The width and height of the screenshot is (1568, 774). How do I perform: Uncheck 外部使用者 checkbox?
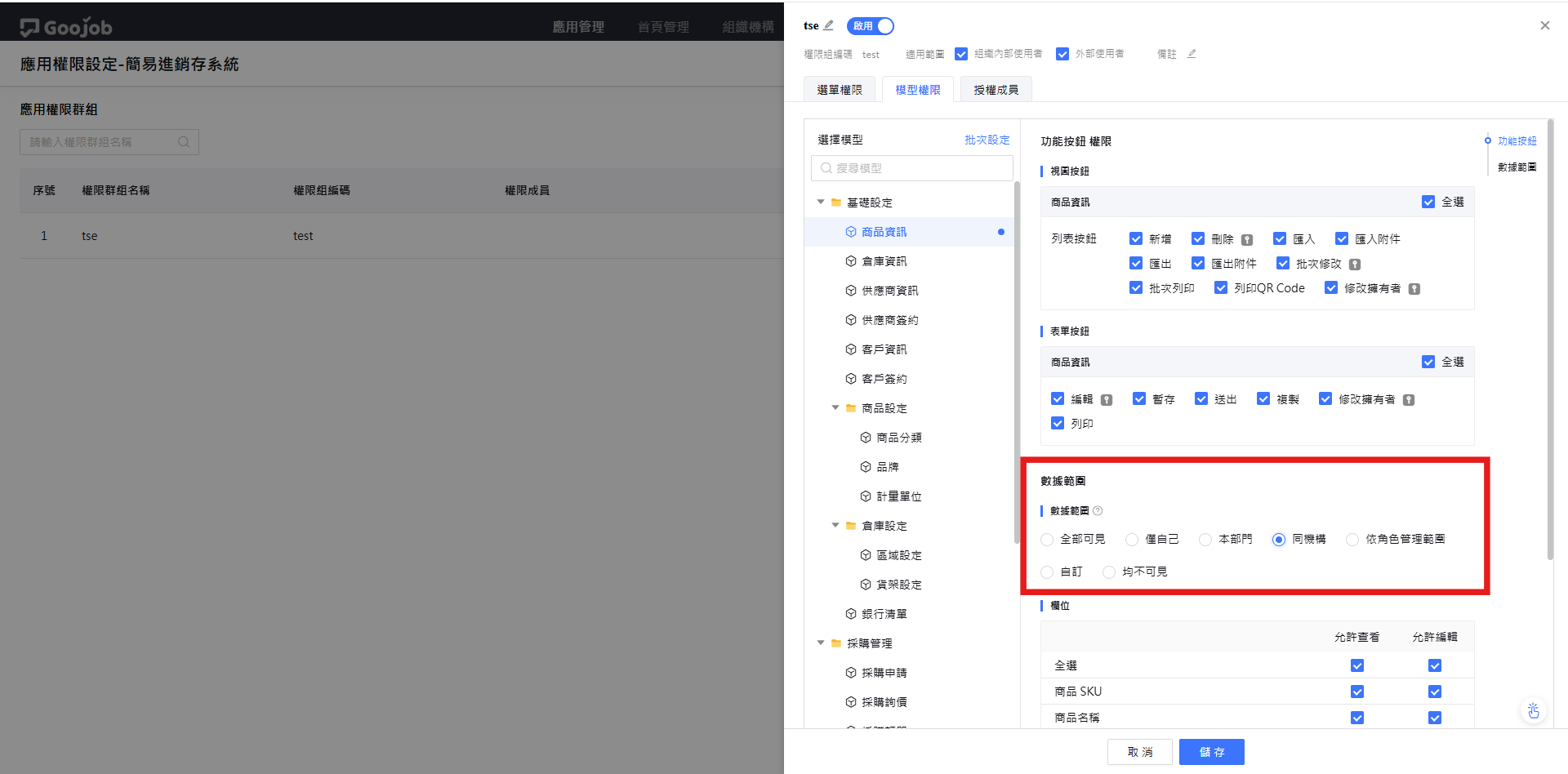1062,54
